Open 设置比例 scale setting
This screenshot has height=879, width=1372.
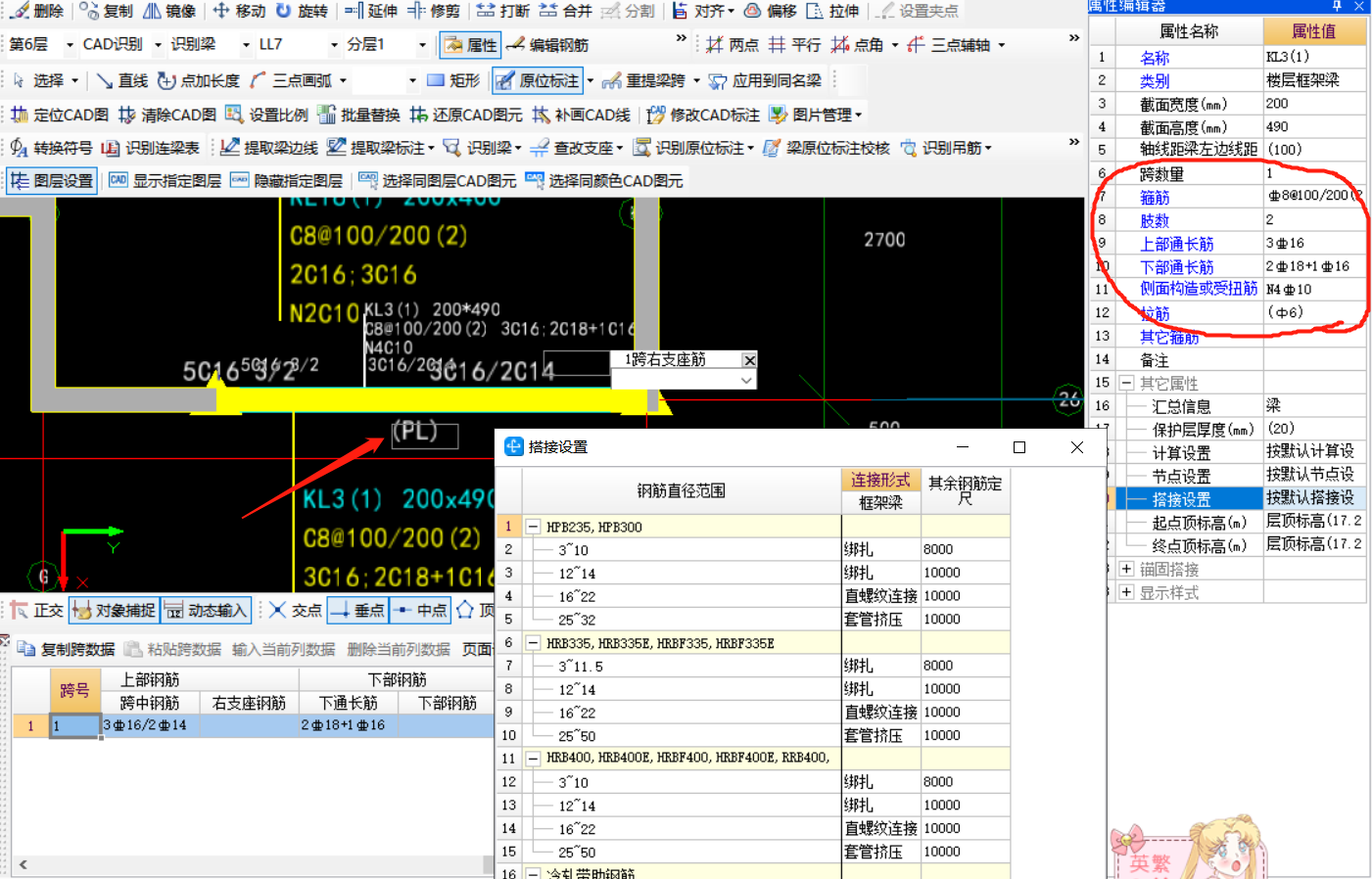(267, 115)
